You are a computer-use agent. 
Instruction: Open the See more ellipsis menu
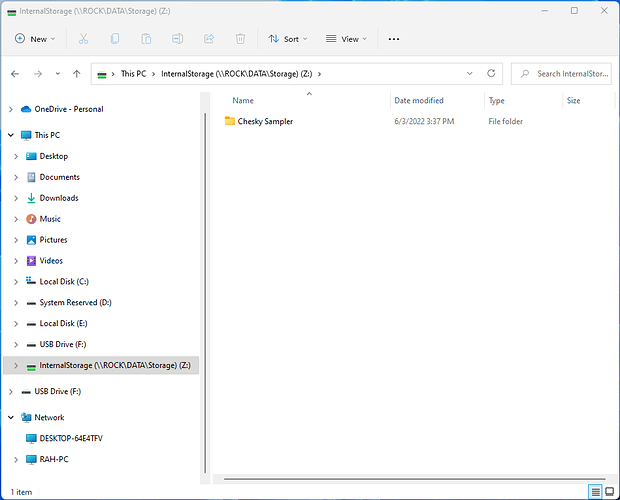point(394,39)
